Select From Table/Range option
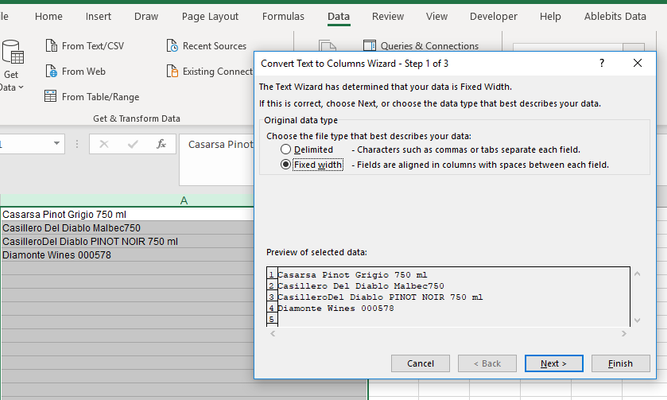 [92, 97]
